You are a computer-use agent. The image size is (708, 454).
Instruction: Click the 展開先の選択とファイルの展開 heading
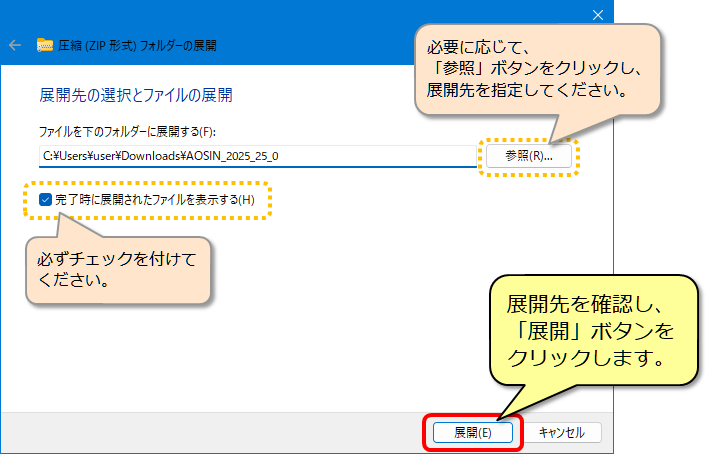(135, 96)
